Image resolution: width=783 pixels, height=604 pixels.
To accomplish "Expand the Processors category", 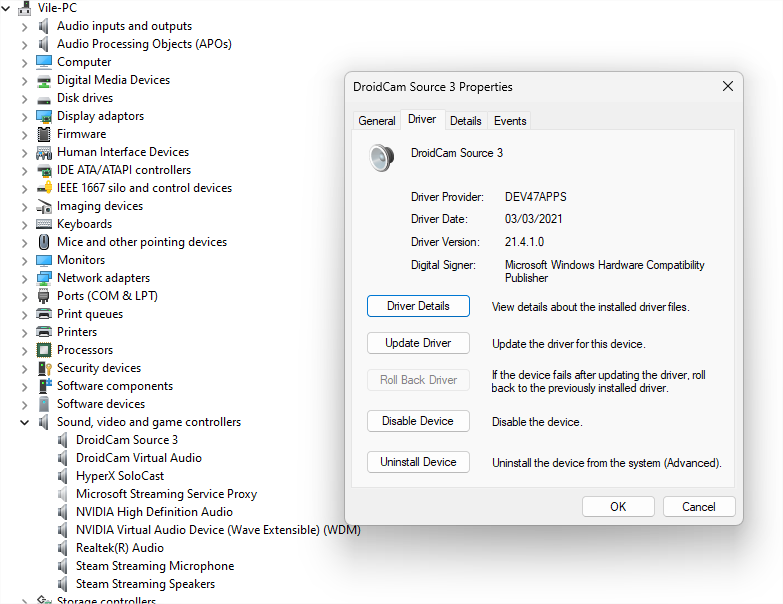I will point(24,350).
